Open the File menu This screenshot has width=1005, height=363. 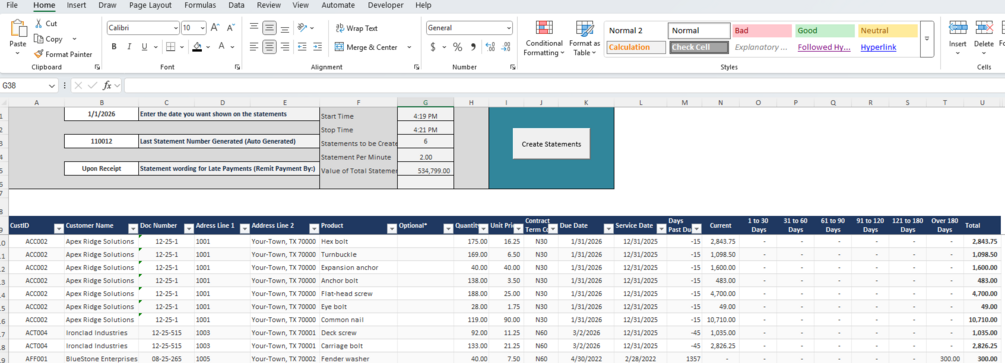(12, 5)
